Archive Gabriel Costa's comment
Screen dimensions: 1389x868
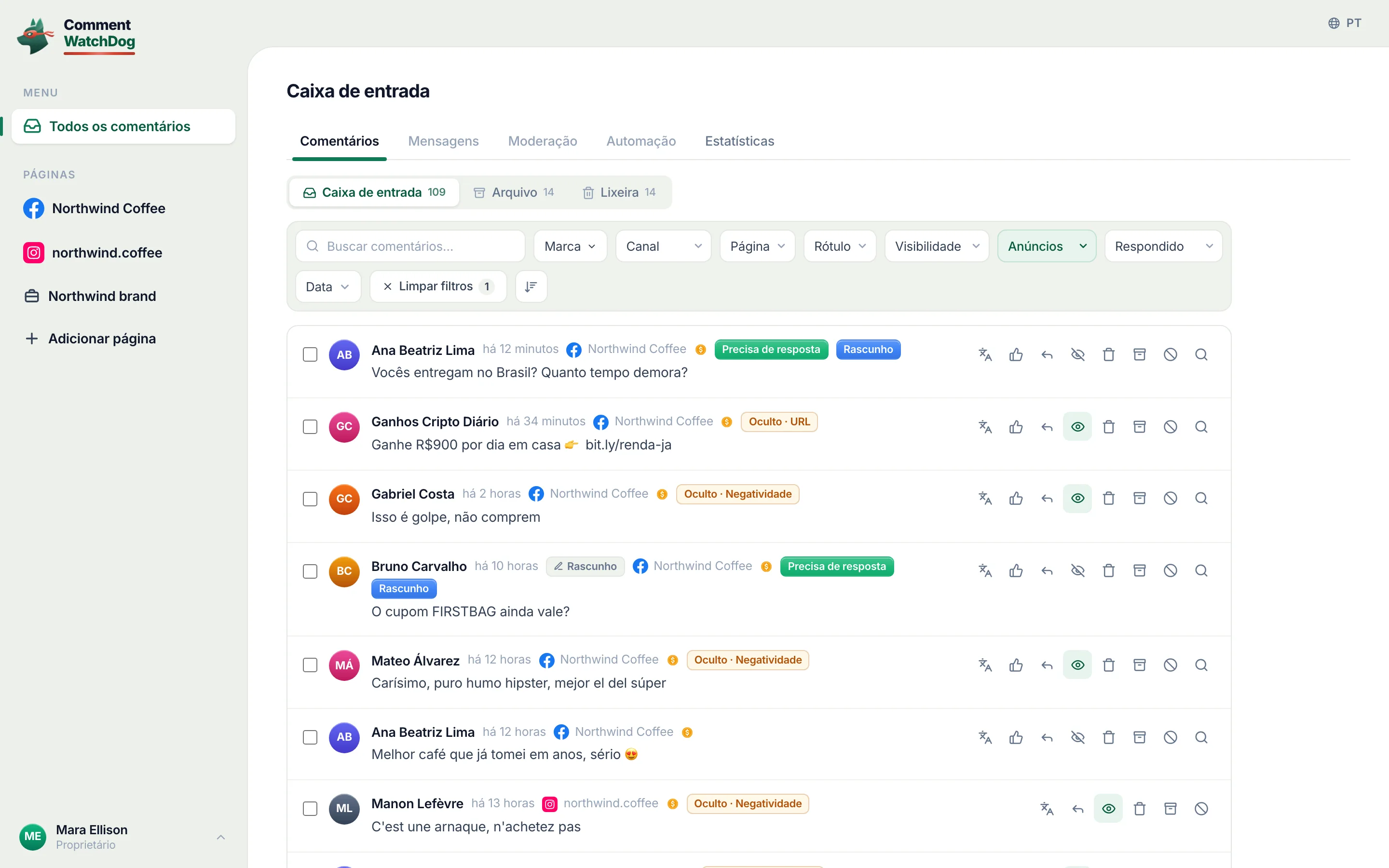click(x=1140, y=498)
